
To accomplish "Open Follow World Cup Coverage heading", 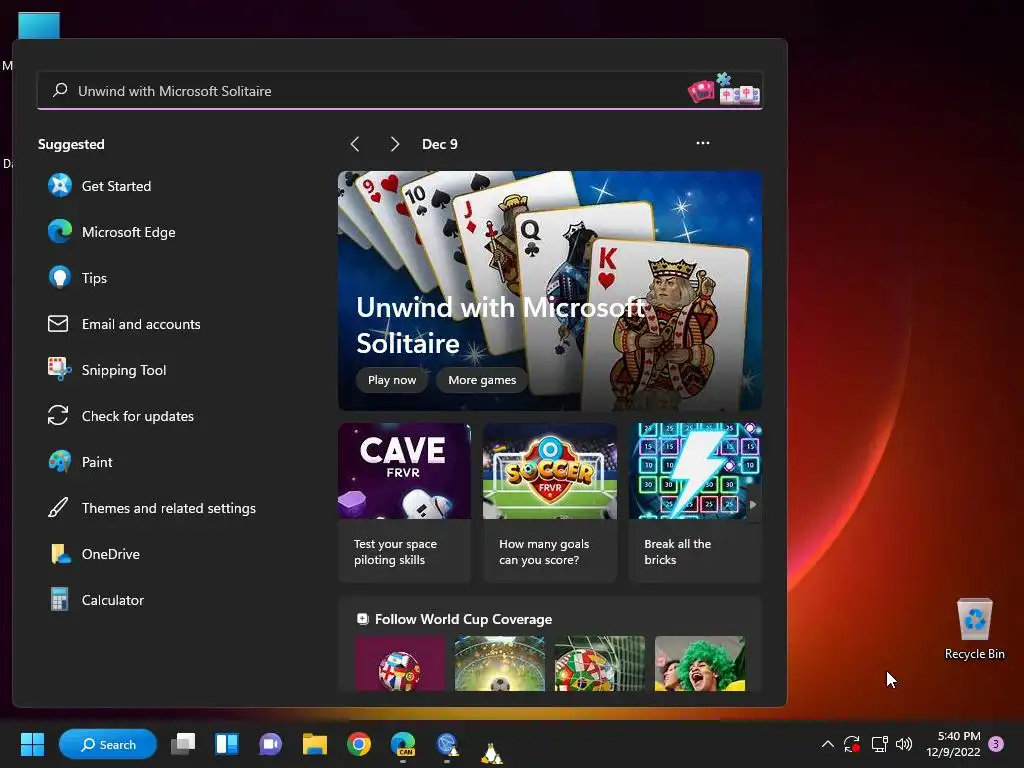I will 463,618.
